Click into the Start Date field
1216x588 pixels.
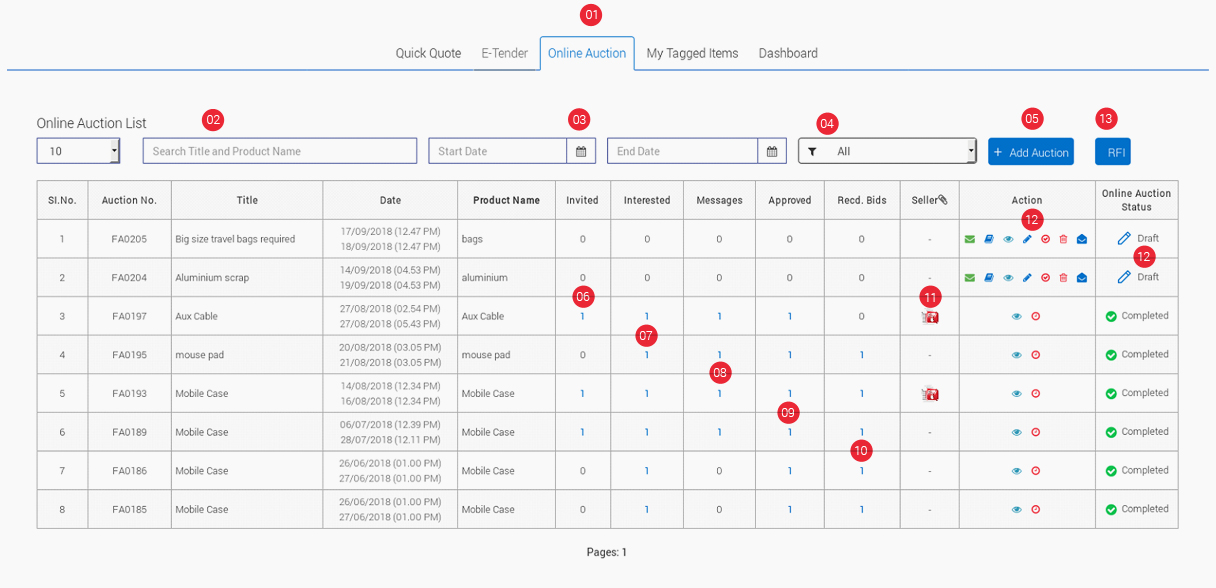(498, 151)
